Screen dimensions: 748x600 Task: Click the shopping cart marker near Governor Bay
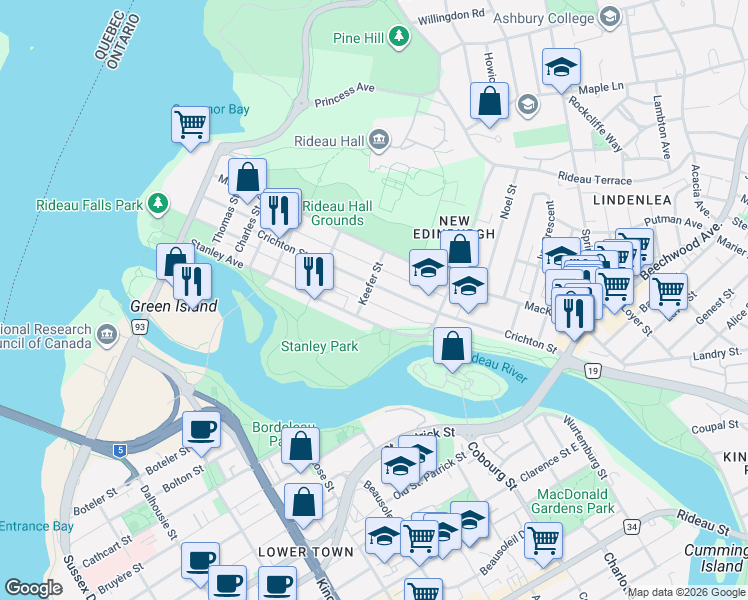click(190, 126)
